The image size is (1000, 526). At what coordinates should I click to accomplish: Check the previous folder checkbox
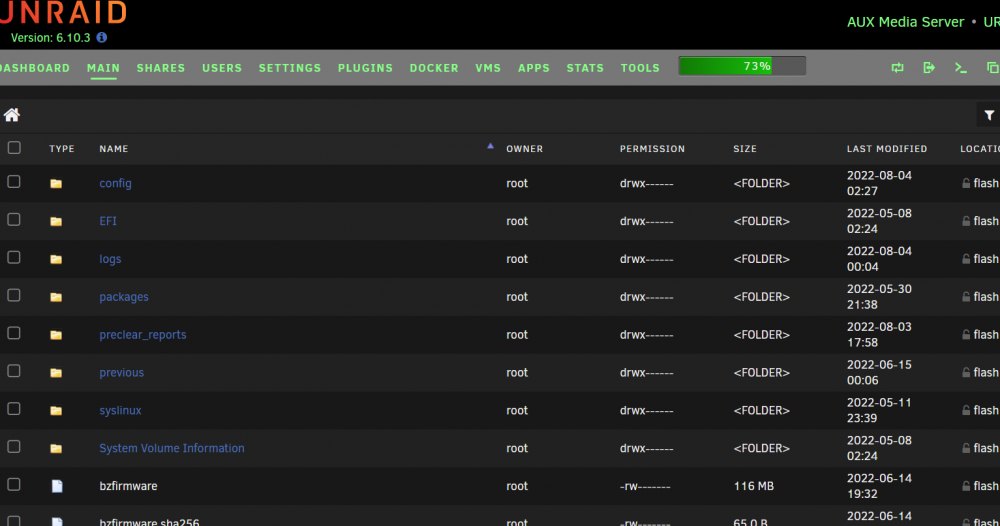(14, 371)
